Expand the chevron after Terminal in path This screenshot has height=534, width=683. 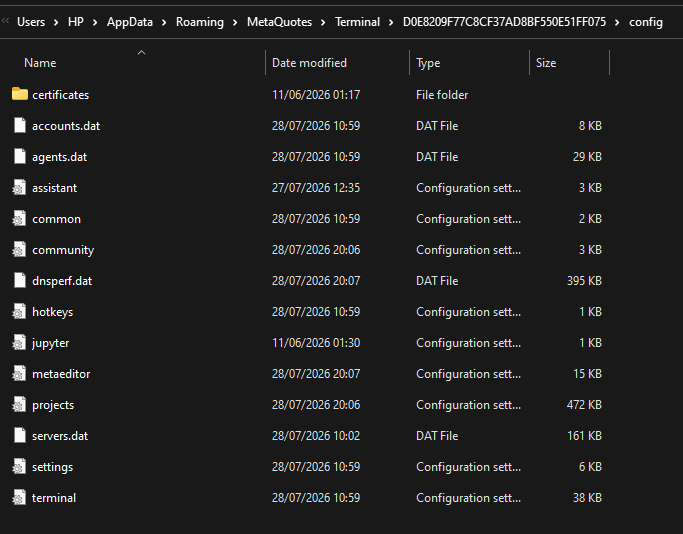click(391, 22)
